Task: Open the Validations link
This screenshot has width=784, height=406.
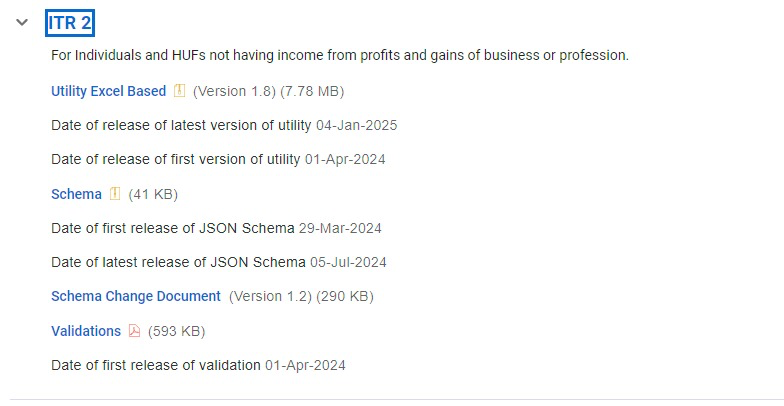Action: coord(86,331)
